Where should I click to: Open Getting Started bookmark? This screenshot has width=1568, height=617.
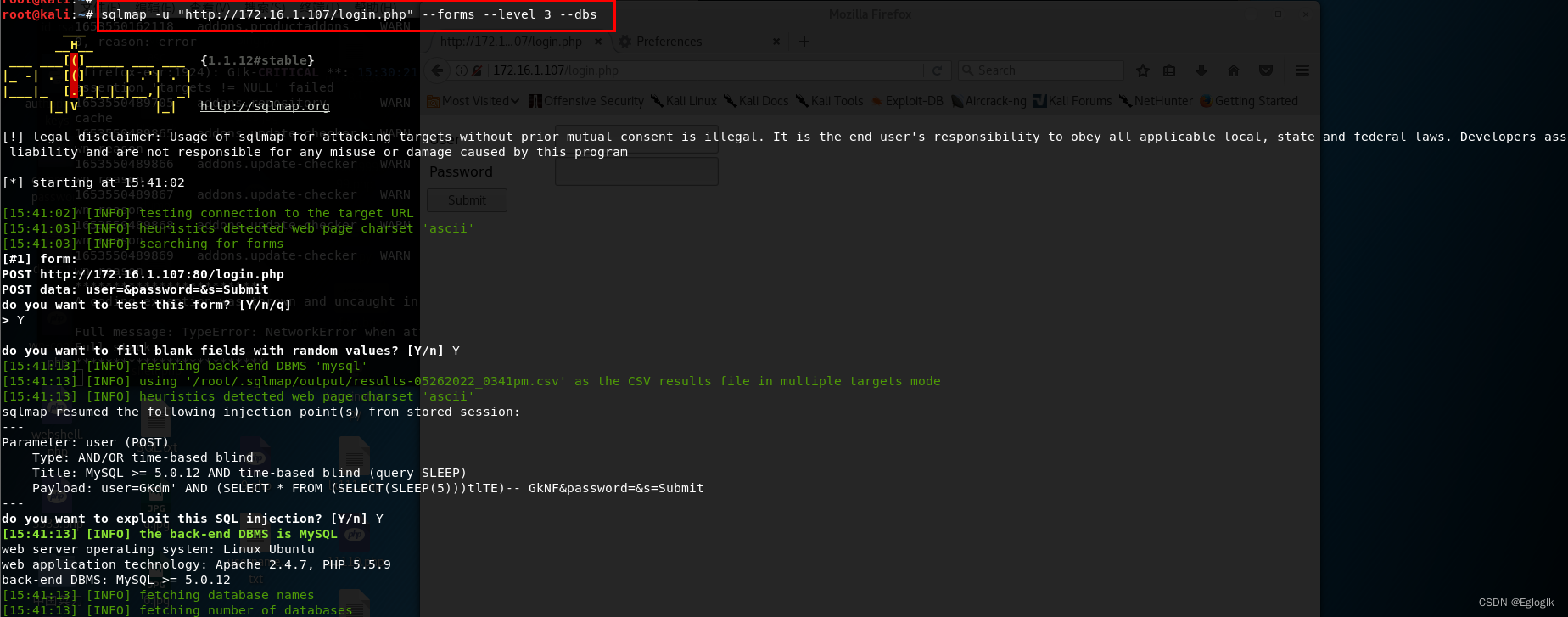(1249, 101)
